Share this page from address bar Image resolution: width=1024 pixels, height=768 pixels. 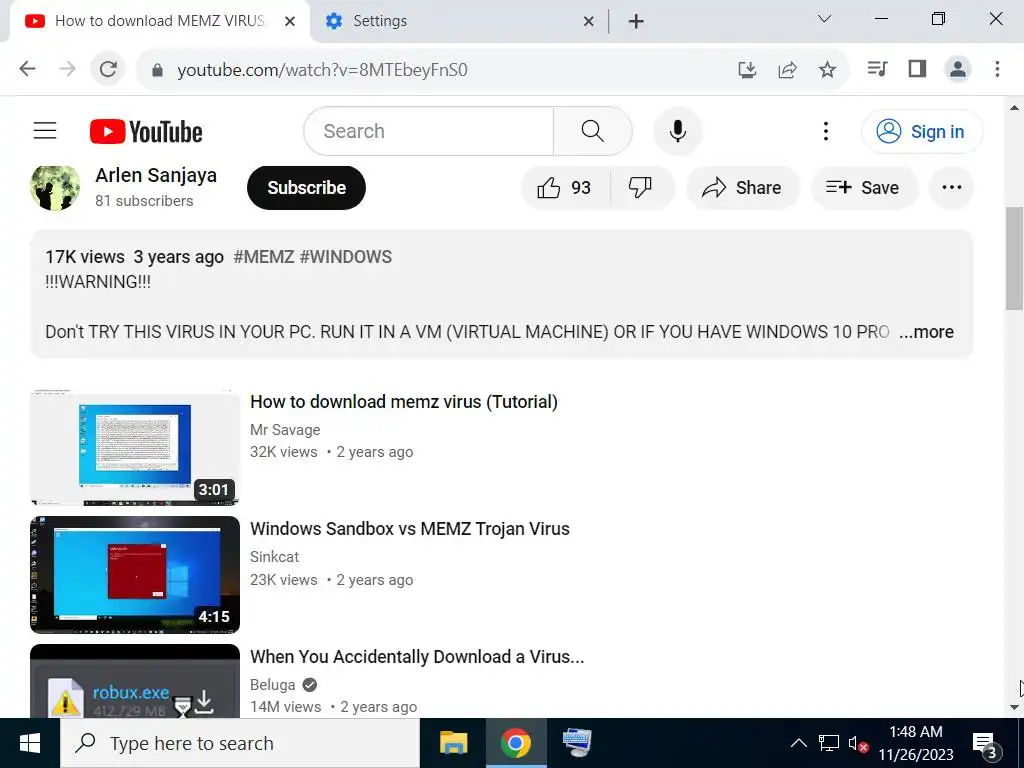tap(788, 69)
